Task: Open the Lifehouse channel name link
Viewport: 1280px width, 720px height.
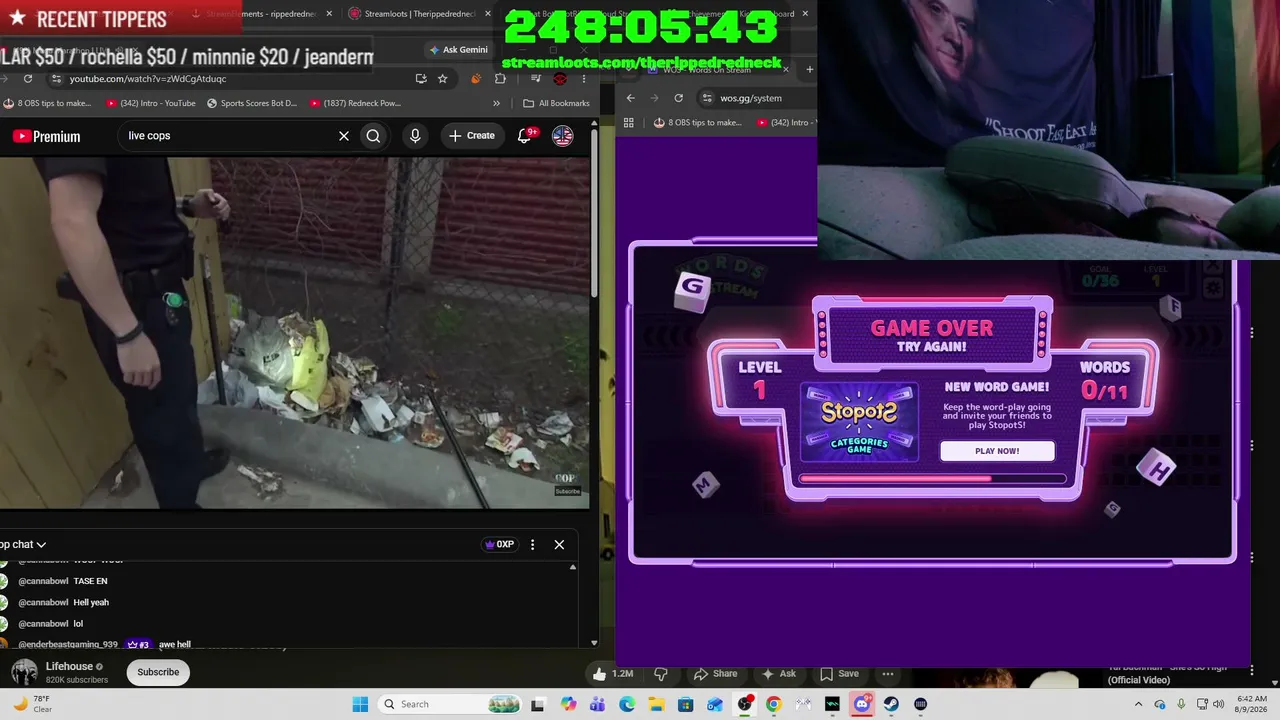Action: click(x=69, y=666)
